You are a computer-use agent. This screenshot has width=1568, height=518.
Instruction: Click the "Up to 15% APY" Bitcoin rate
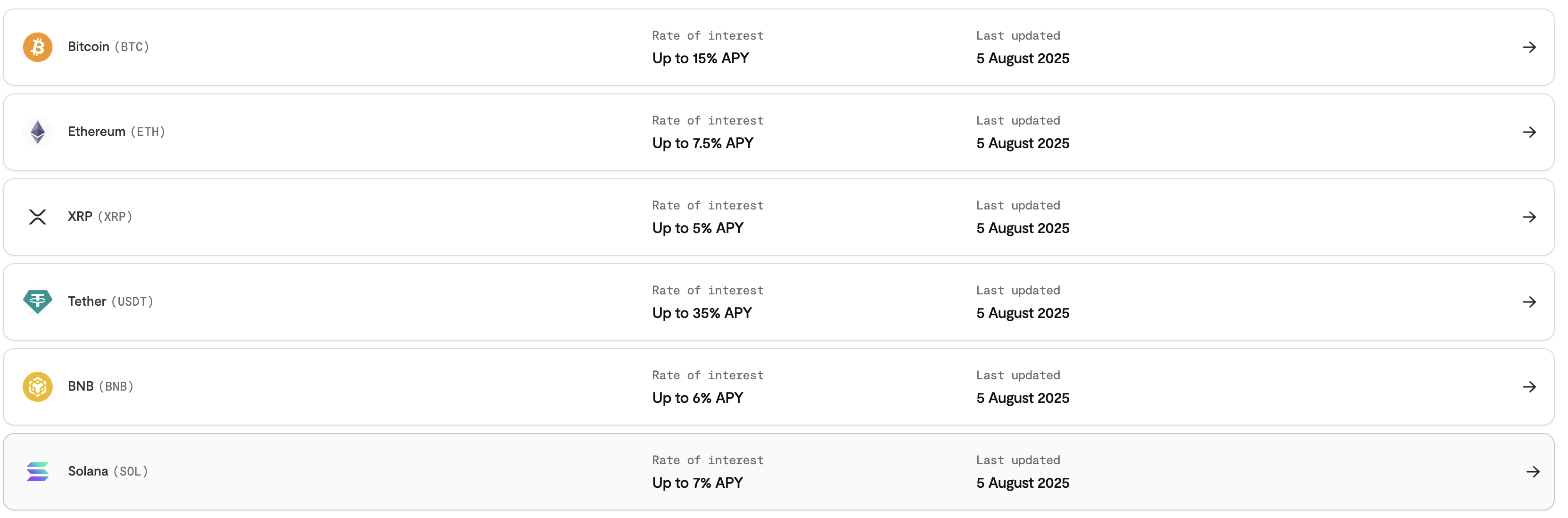(x=701, y=58)
